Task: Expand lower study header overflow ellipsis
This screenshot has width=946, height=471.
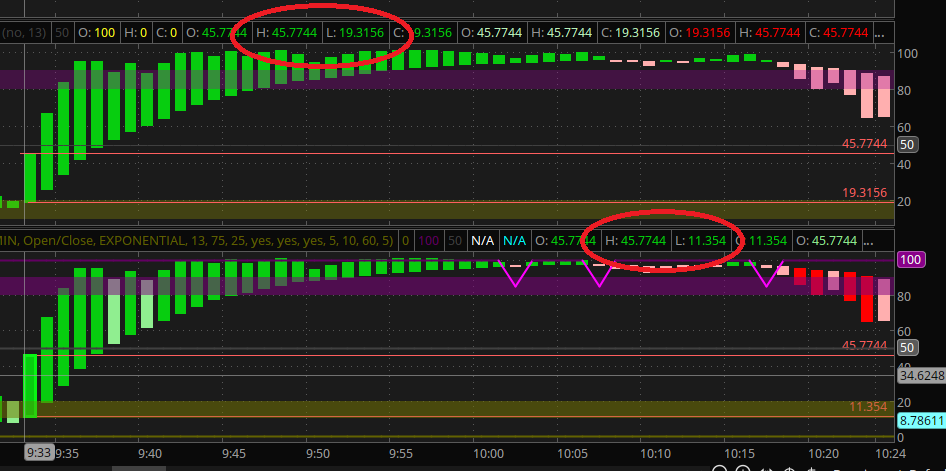Action: tap(870, 240)
